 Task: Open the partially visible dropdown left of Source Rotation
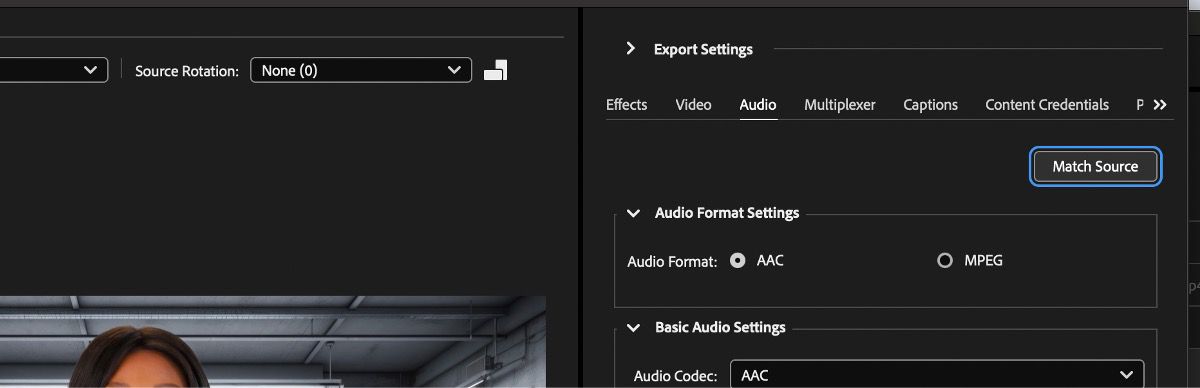pos(54,70)
